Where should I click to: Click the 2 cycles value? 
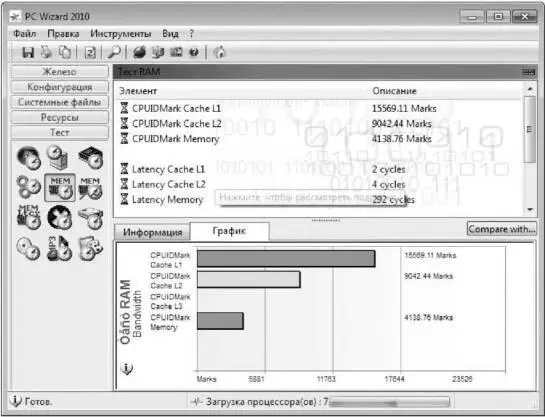tap(389, 170)
